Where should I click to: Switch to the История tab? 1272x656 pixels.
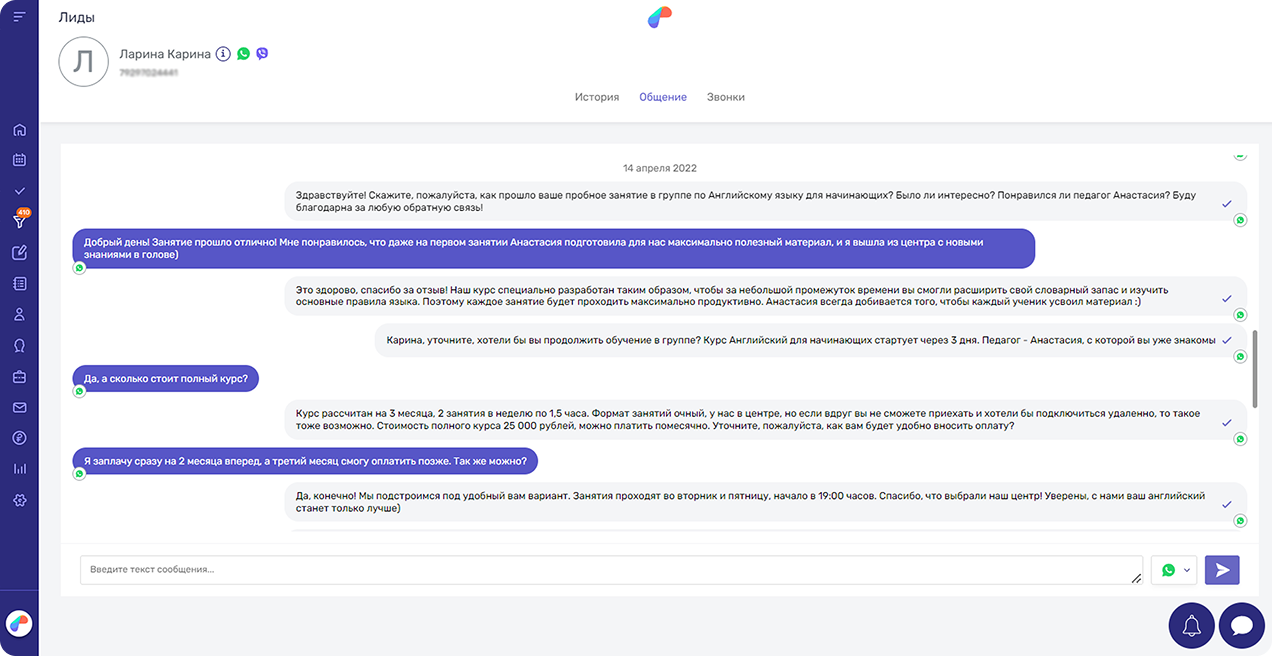(597, 97)
